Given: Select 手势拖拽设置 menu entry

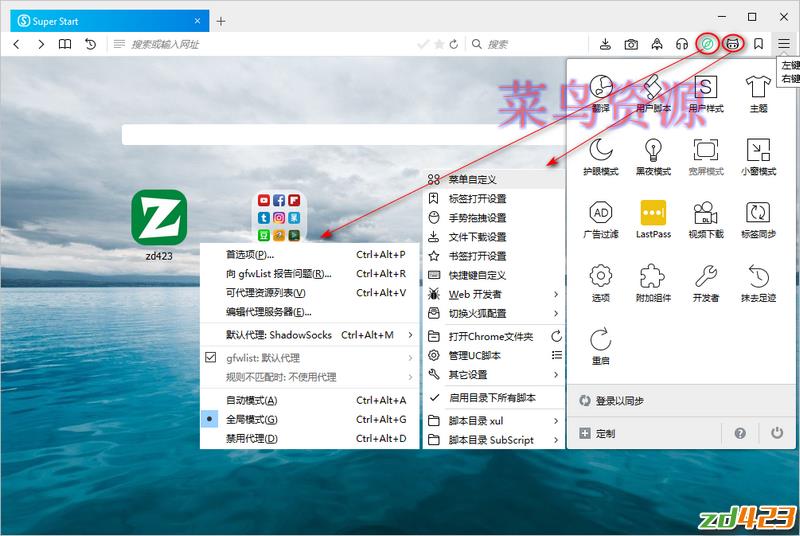Looking at the screenshot, I should point(493,218).
